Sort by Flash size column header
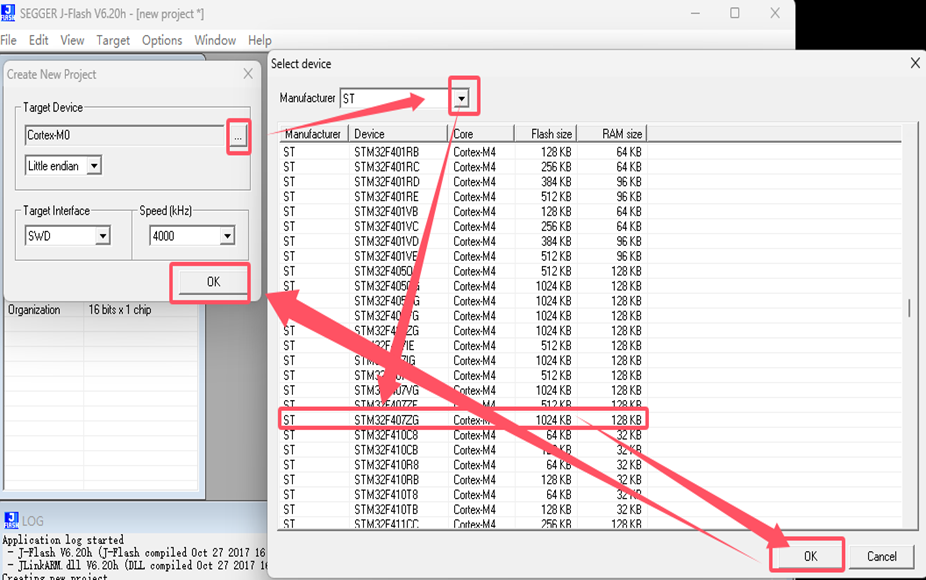 click(x=546, y=134)
